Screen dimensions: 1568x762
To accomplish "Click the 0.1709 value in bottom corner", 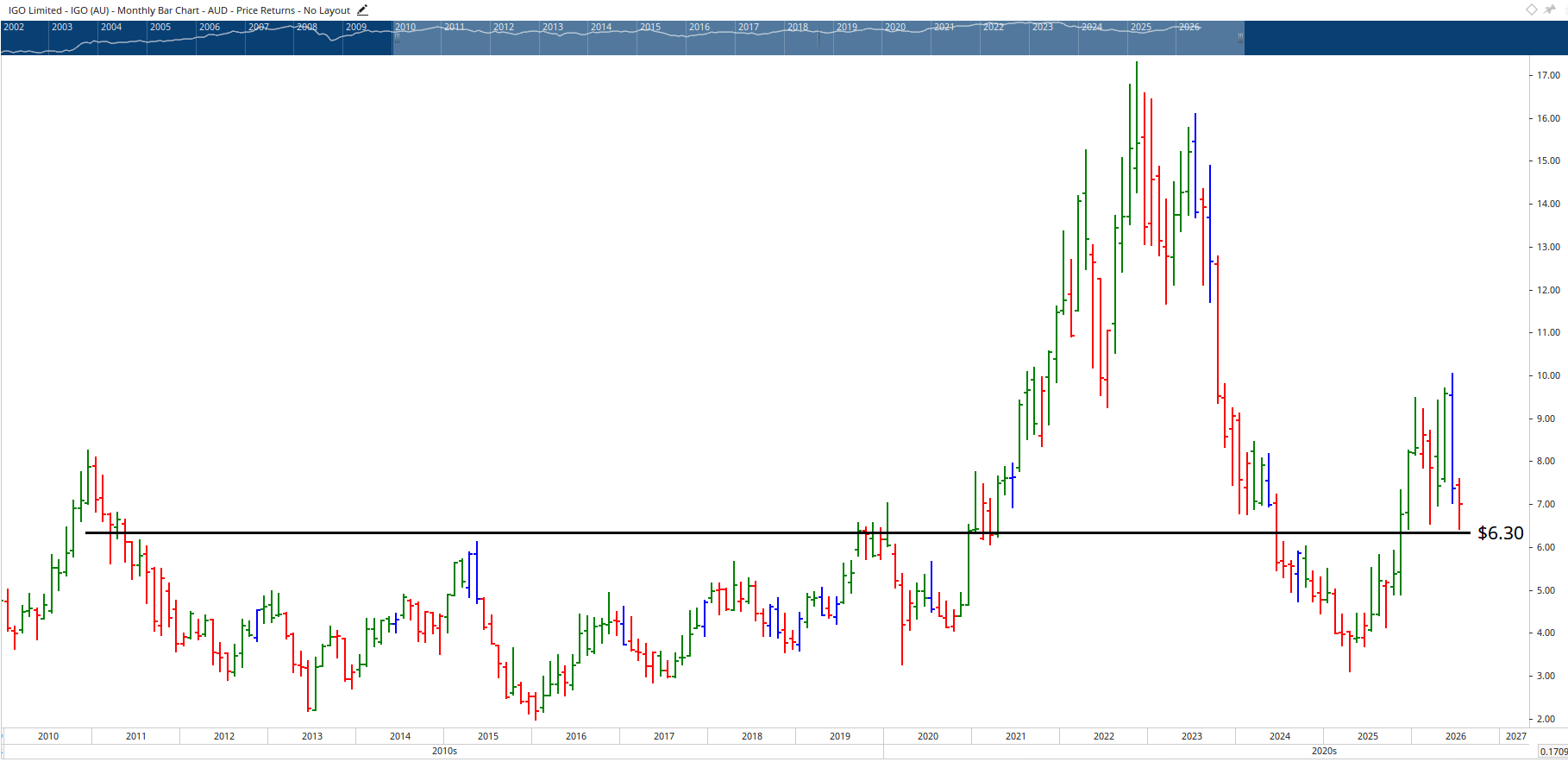I will tap(1553, 752).
